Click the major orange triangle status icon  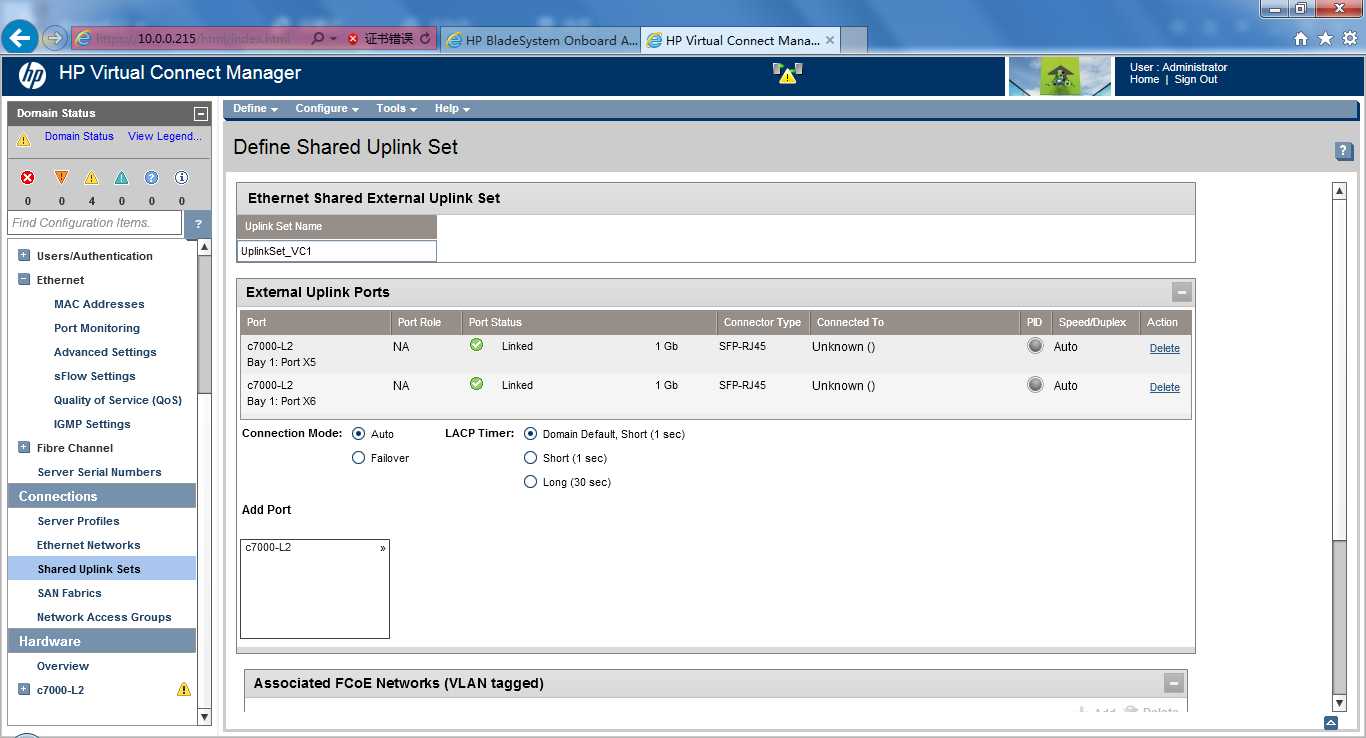(x=61, y=177)
